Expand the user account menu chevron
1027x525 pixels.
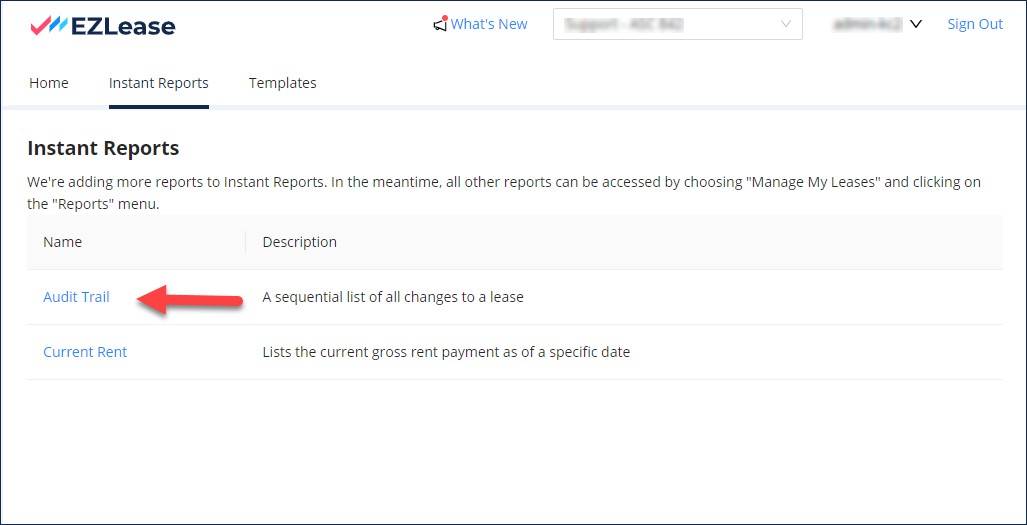[915, 24]
